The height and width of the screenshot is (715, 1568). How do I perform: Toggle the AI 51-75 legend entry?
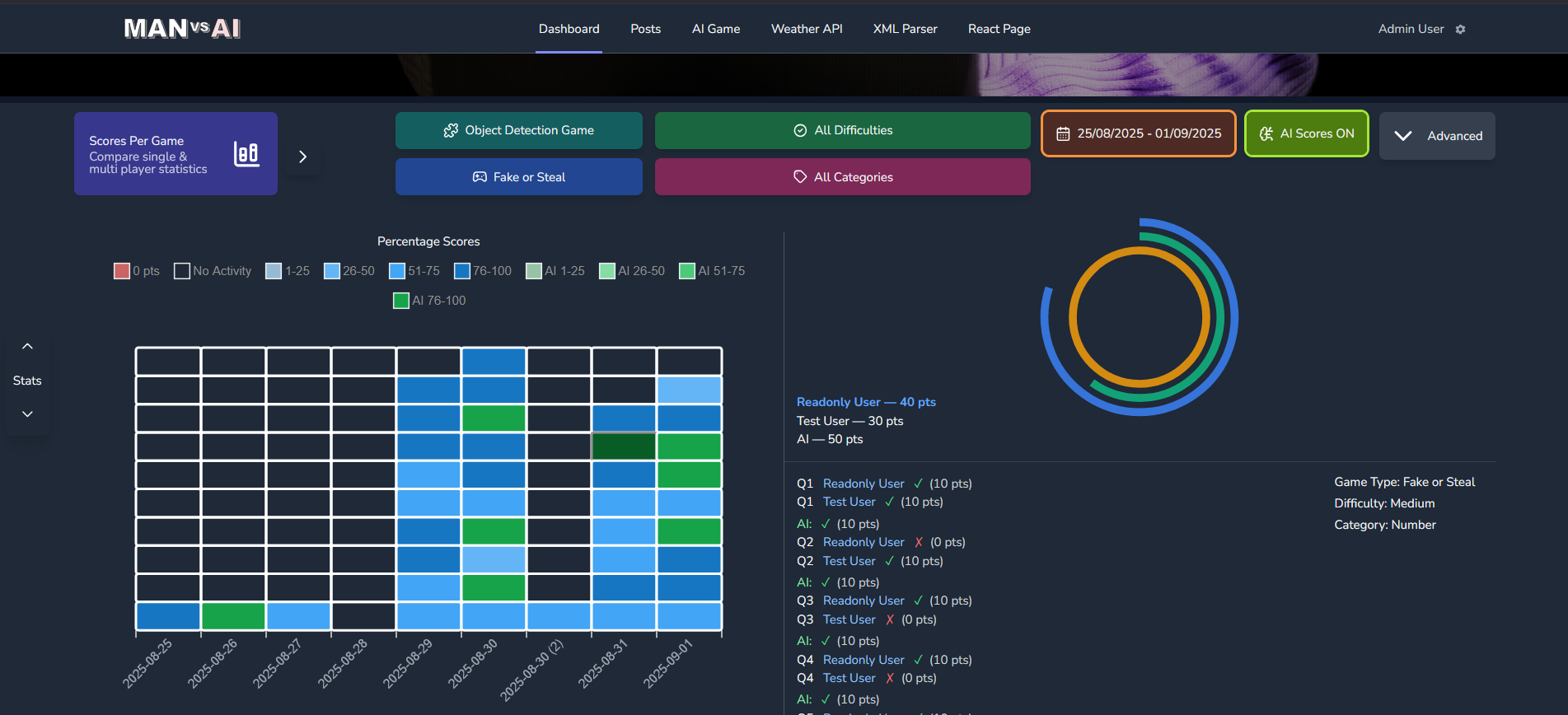pos(712,271)
